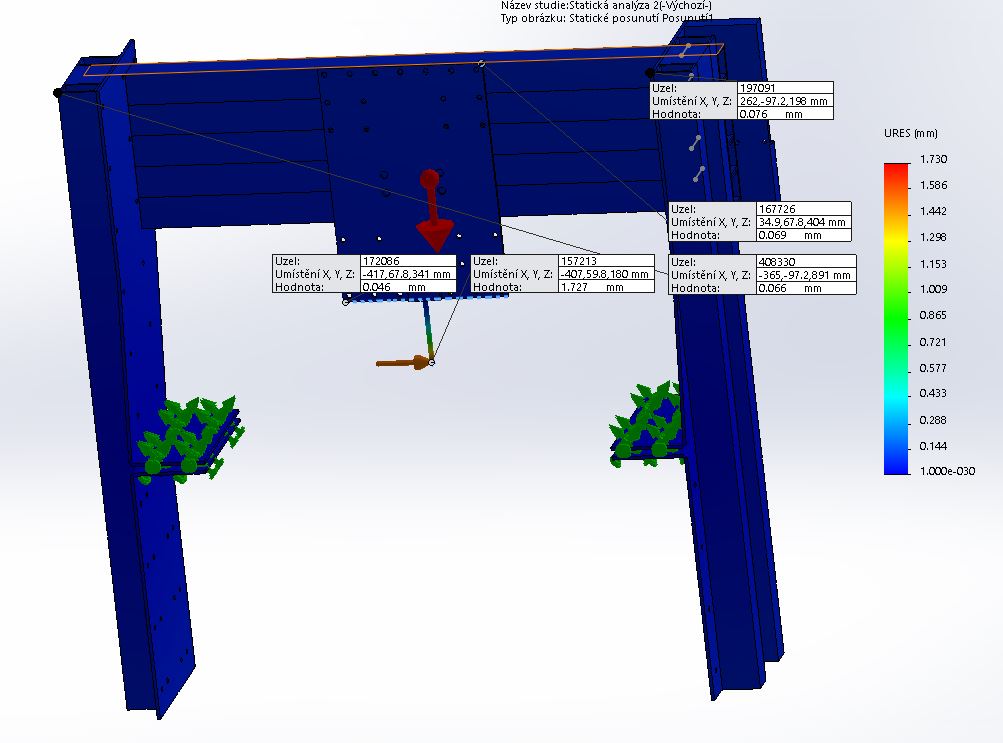Select the 0.046 mm value of node 172086
The height and width of the screenshot is (743, 1003).
coord(408,287)
